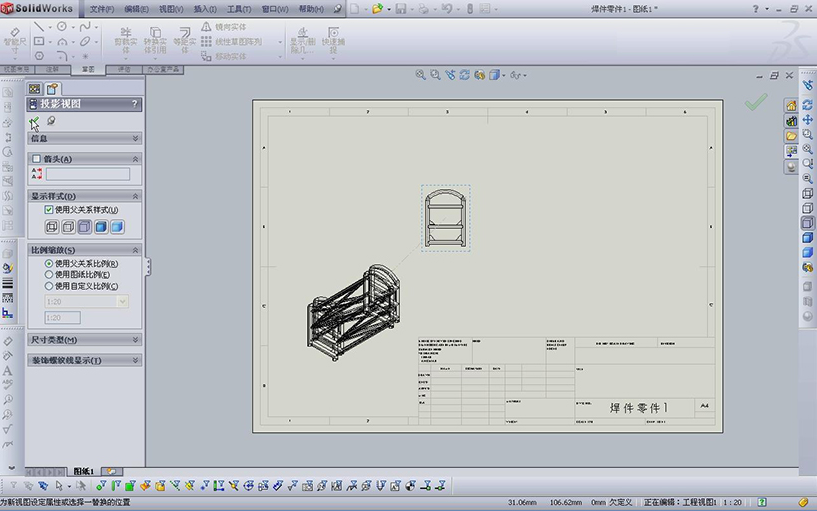The image size is (817, 511).
Task: Click the Zoom to Fit icon above drawing
Action: pos(420,75)
